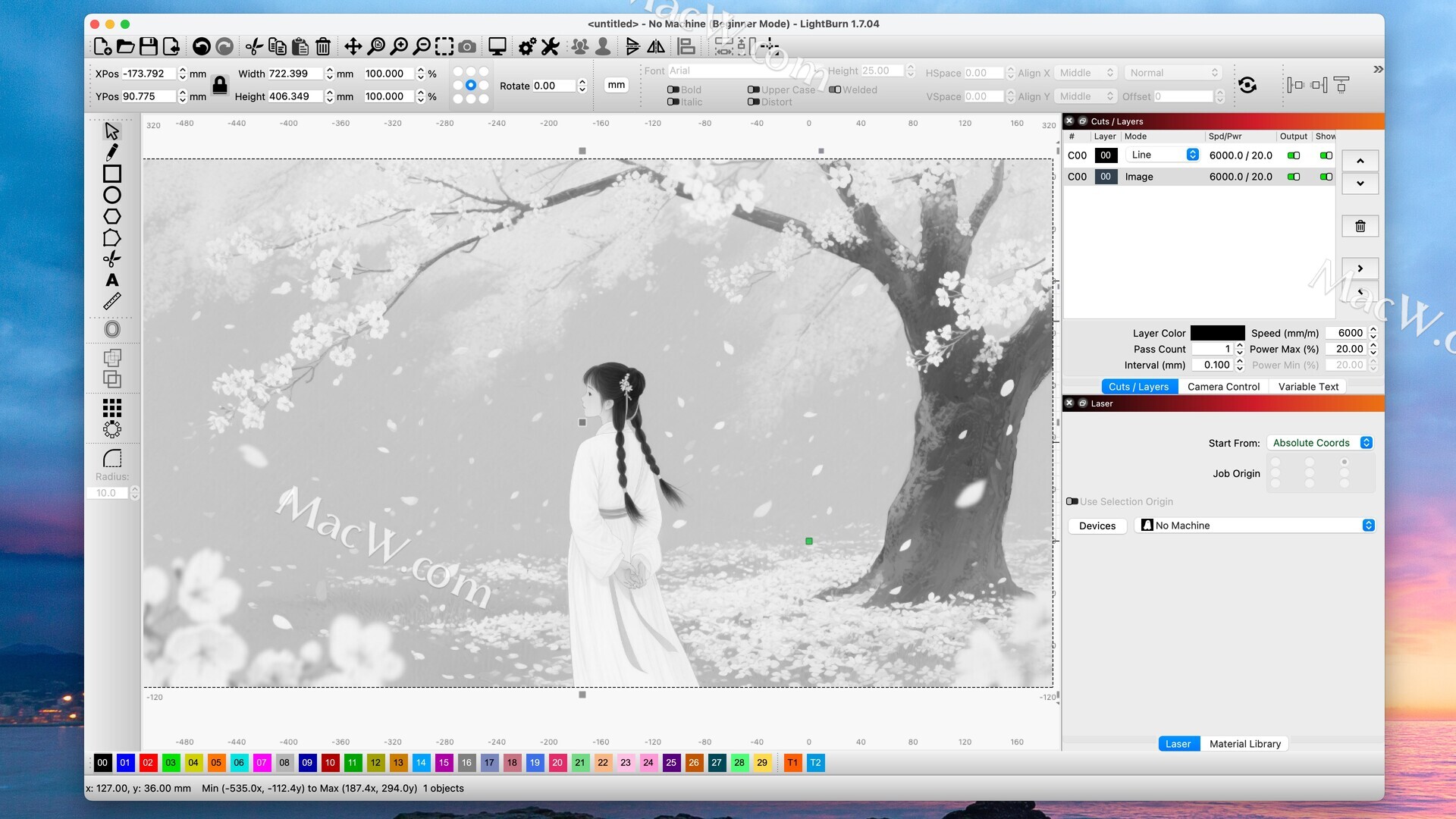
Task: Click the Save Project floppy icon
Action: (x=149, y=47)
